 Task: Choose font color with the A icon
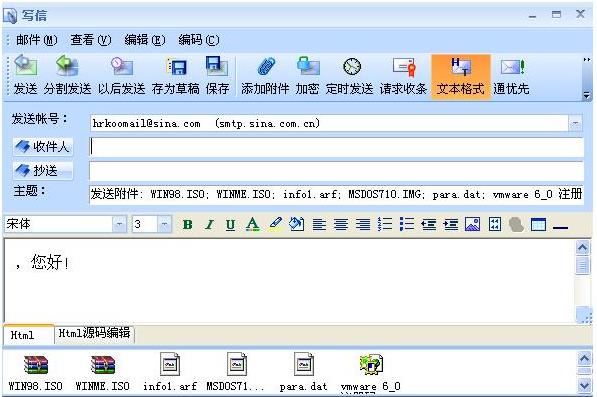252,225
